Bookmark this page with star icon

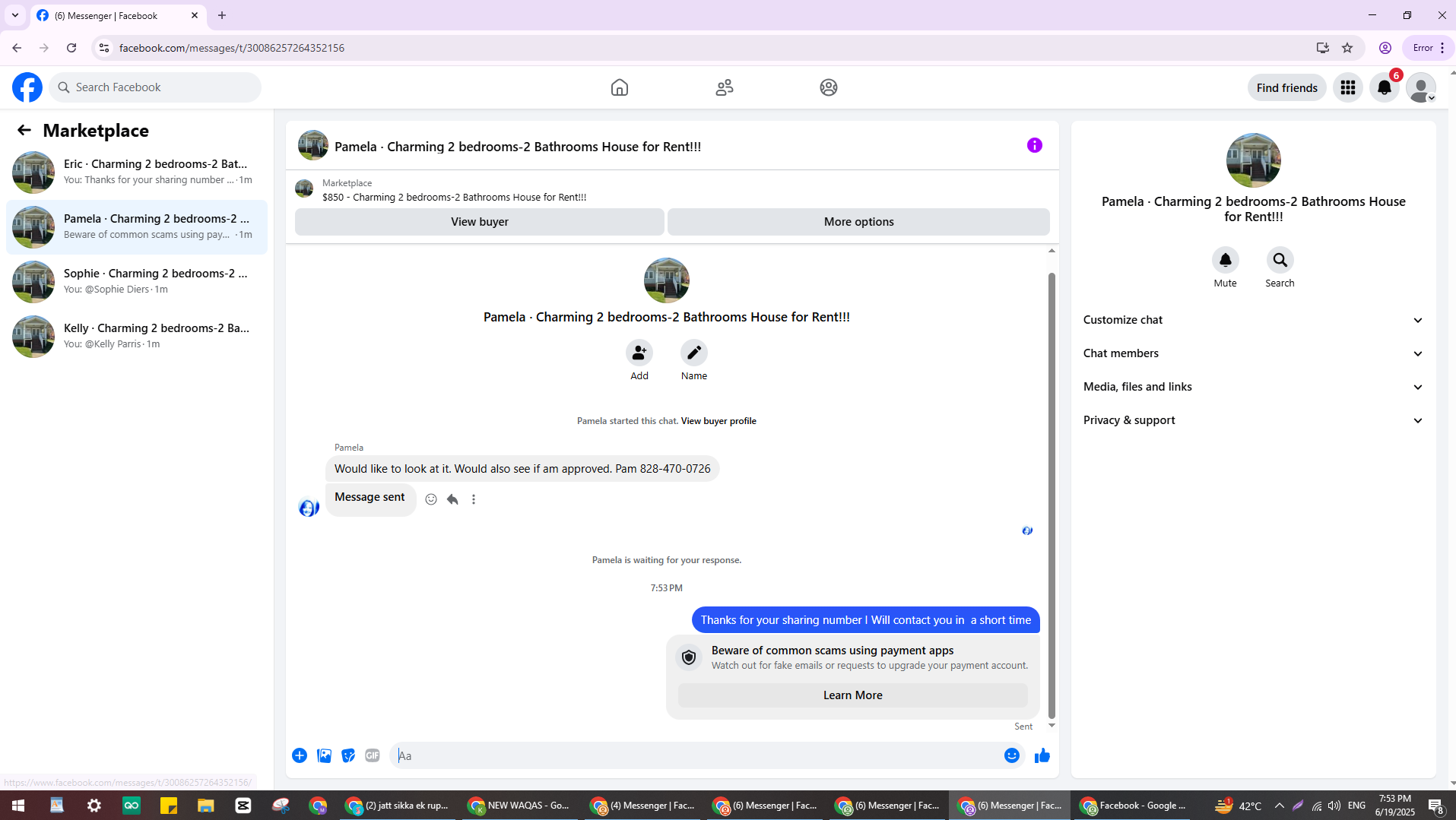pos(1347,48)
